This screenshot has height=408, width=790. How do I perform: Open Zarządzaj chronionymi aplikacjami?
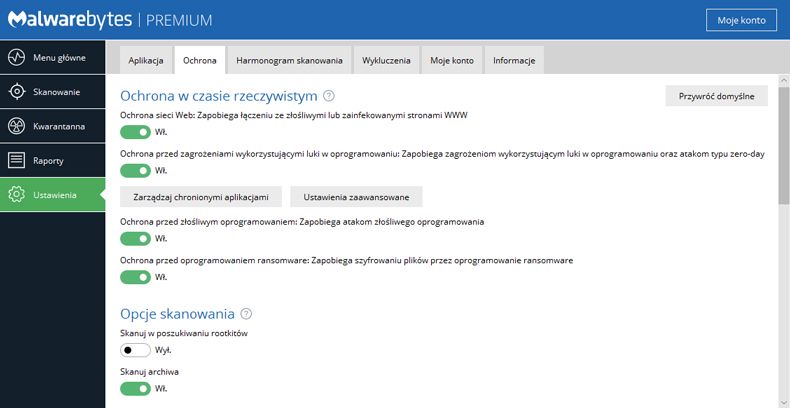click(201, 197)
